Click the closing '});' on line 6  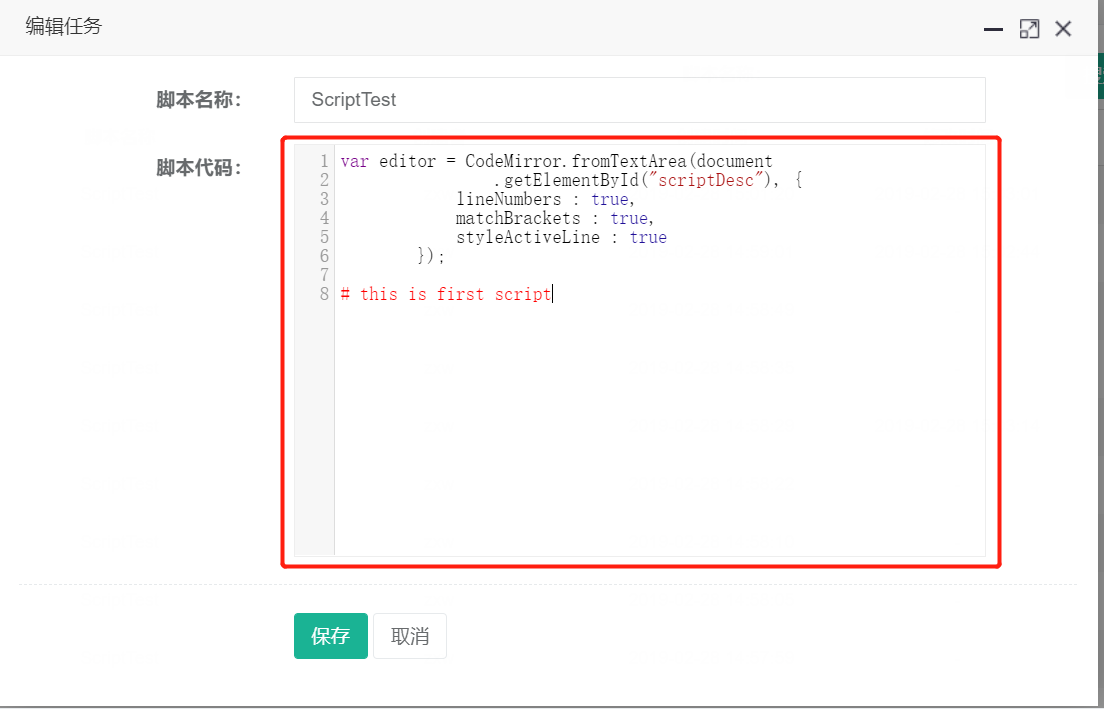(432, 256)
